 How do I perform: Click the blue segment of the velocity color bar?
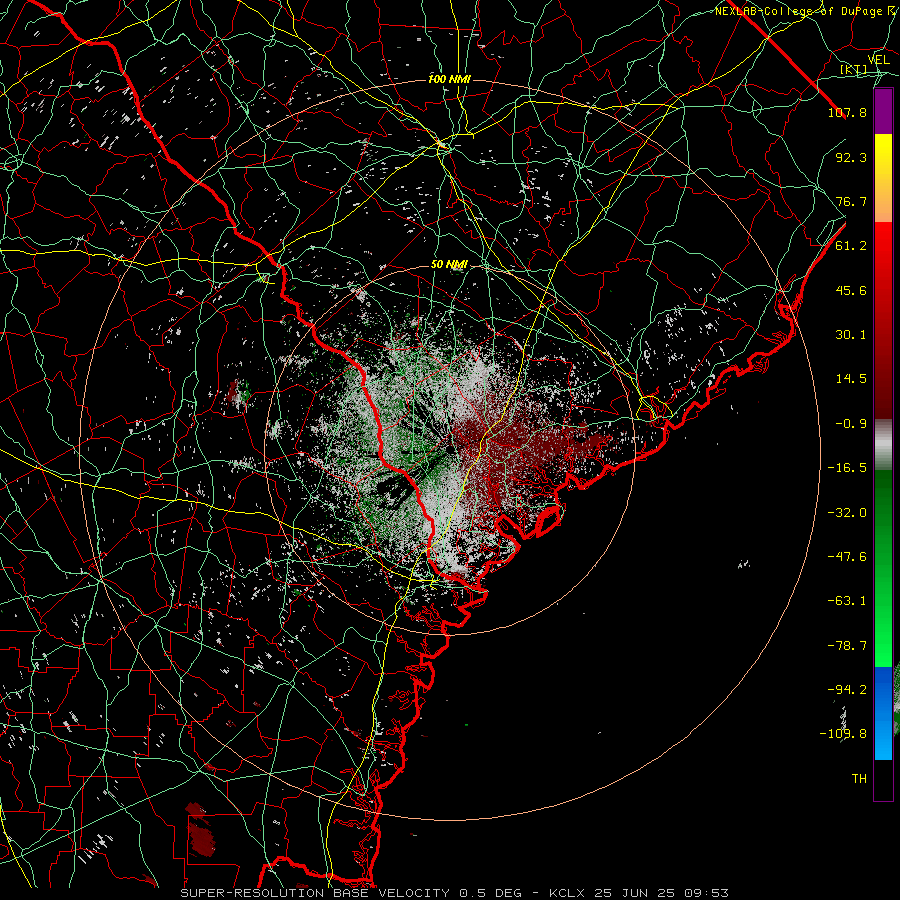tap(883, 713)
